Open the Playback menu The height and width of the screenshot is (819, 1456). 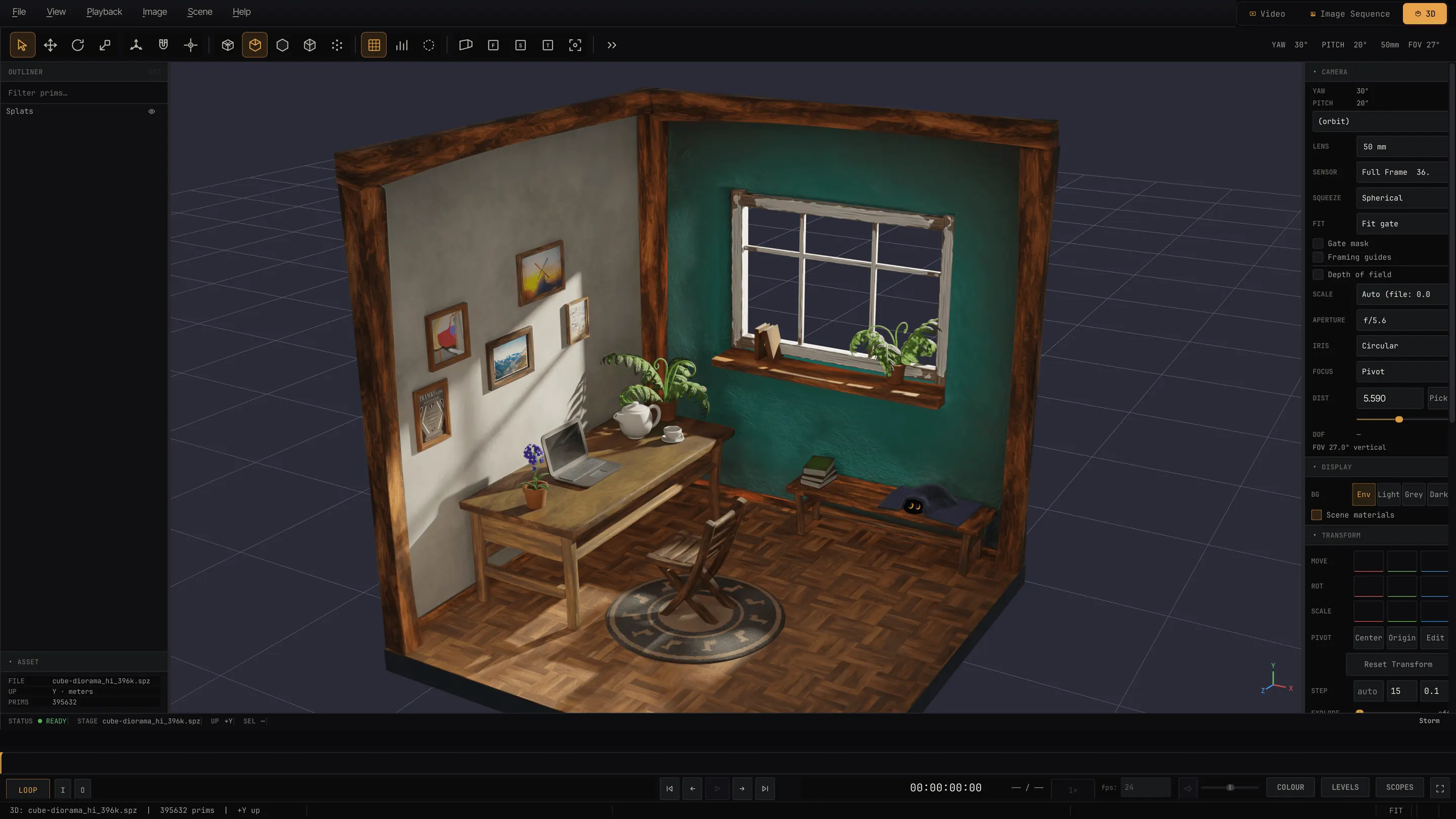(x=104, y=12)
